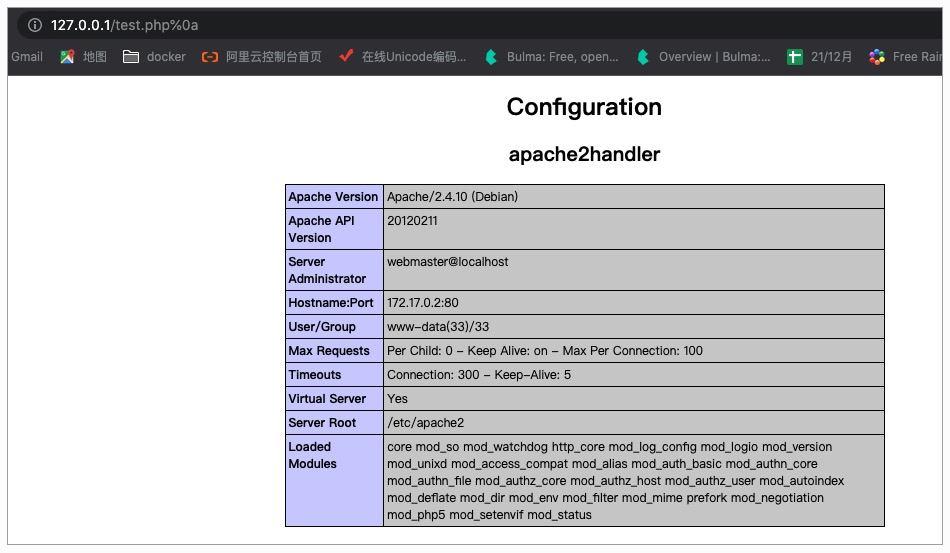
Task: Open the Google Maps 地图 bookmark
Action: [x=83, y=57]
